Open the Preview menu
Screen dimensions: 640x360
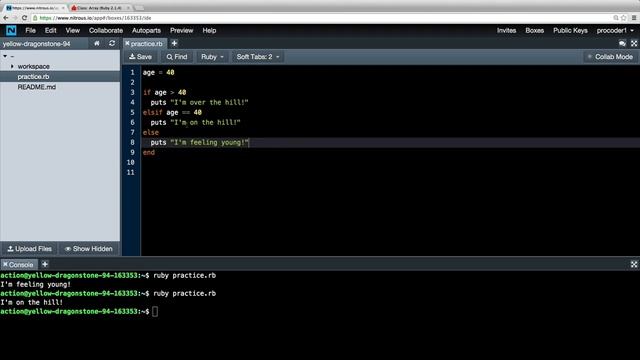tap(182, 31)
